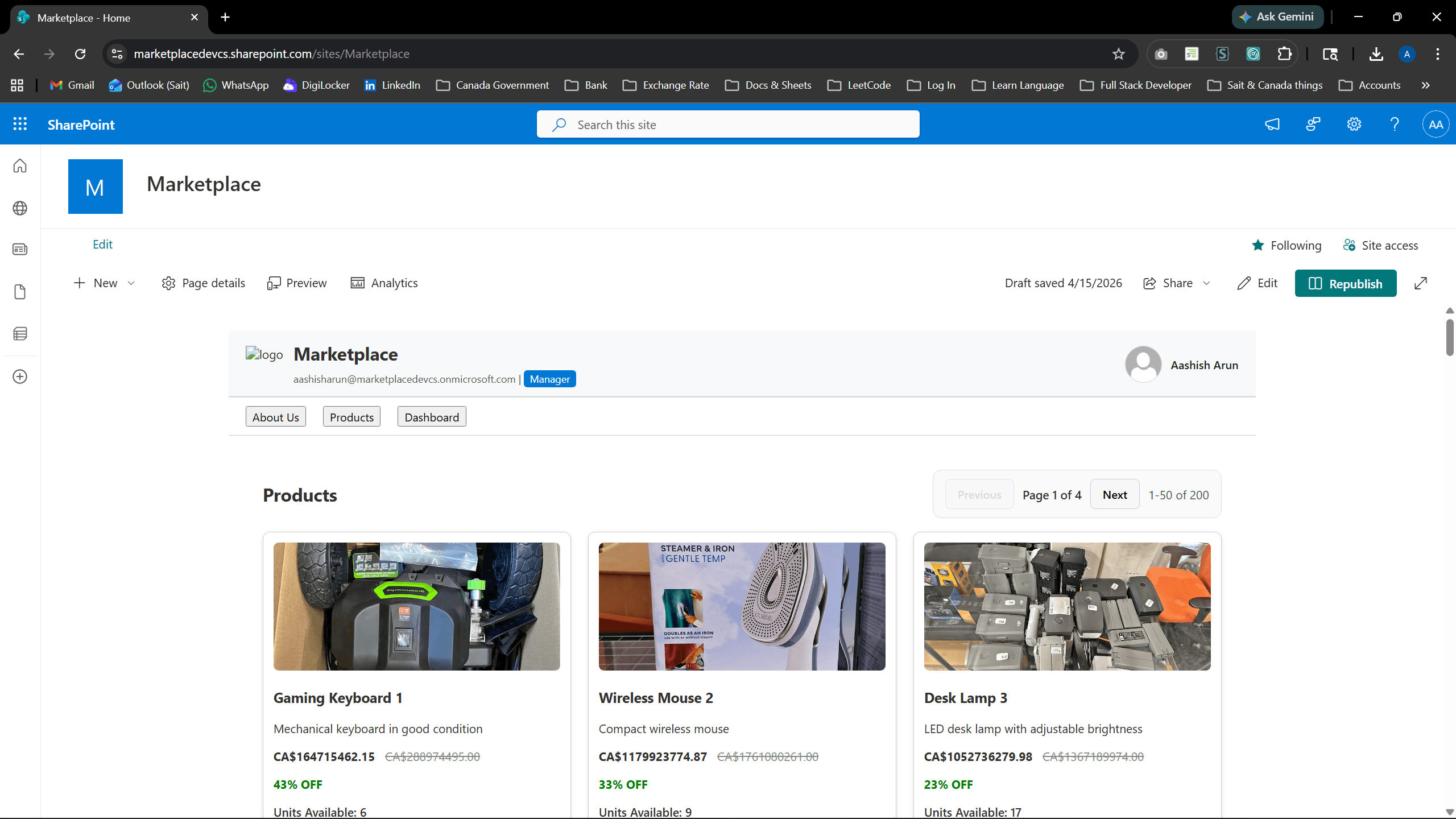This screenshot has height=819, width=1456.
Task: Open Exchange Rate bookmark folder
Action: click(666, 85)
